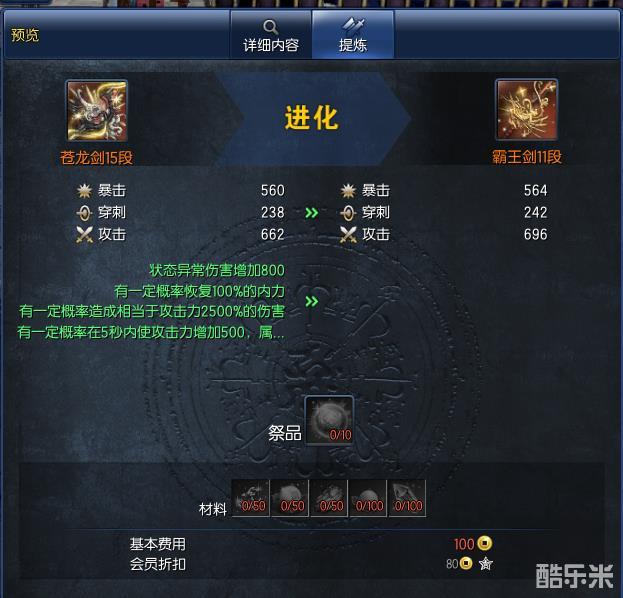Click the gold coin beside 100 base cost
Image resolution: width=623 pixels, height=598 pixels.
coord(484,543)
